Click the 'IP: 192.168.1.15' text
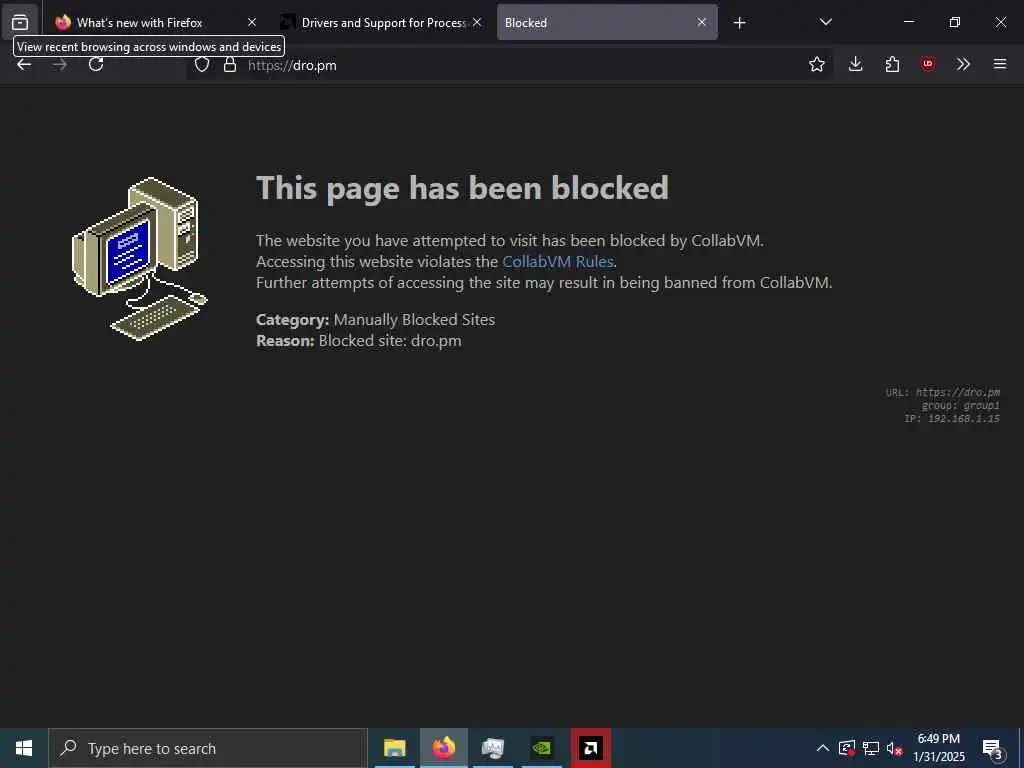Image resolution: width=1024 pixels, height=768 pixels. click(952, 419)
